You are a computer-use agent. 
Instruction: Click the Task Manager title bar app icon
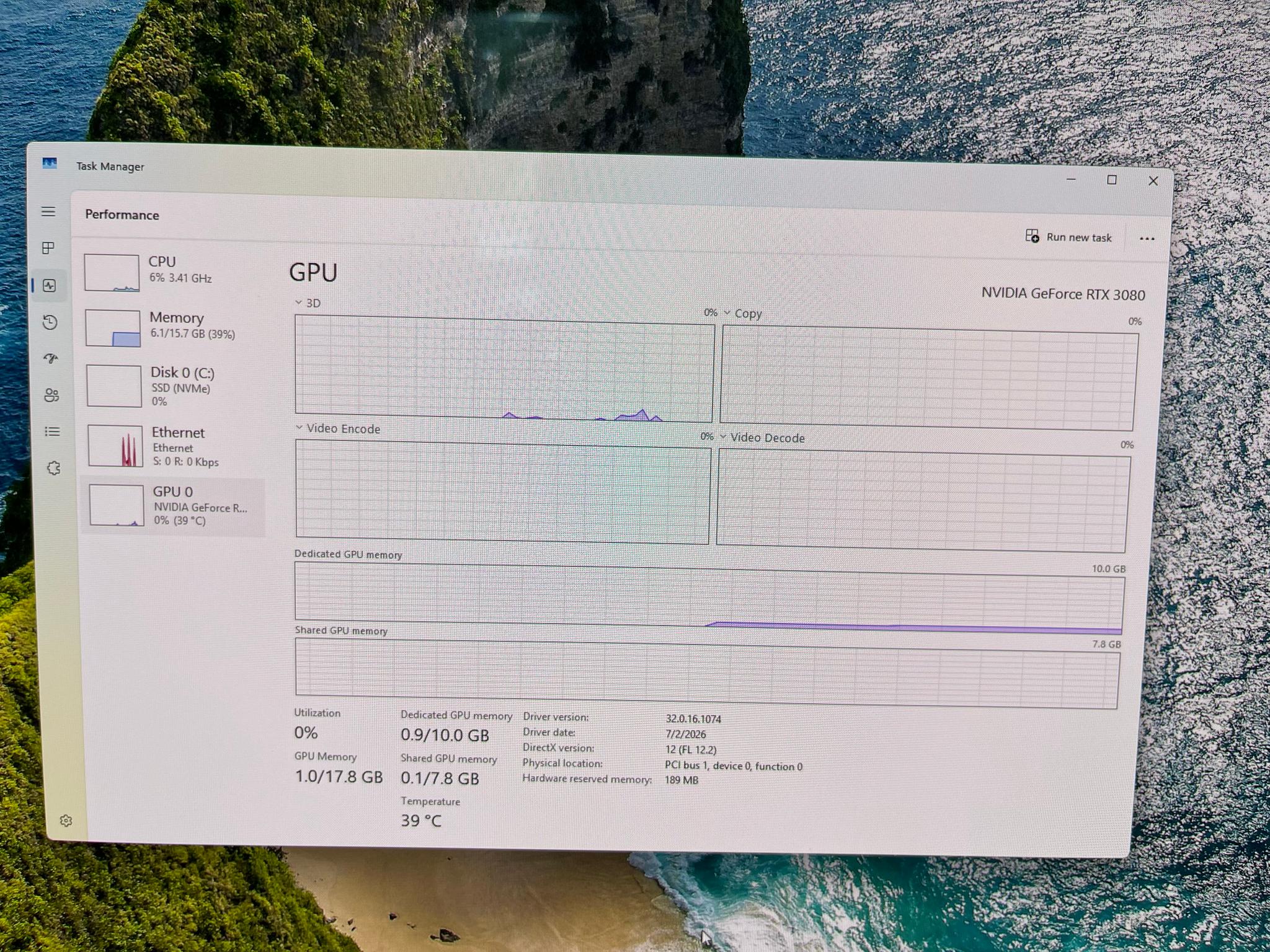click(50, 164)
